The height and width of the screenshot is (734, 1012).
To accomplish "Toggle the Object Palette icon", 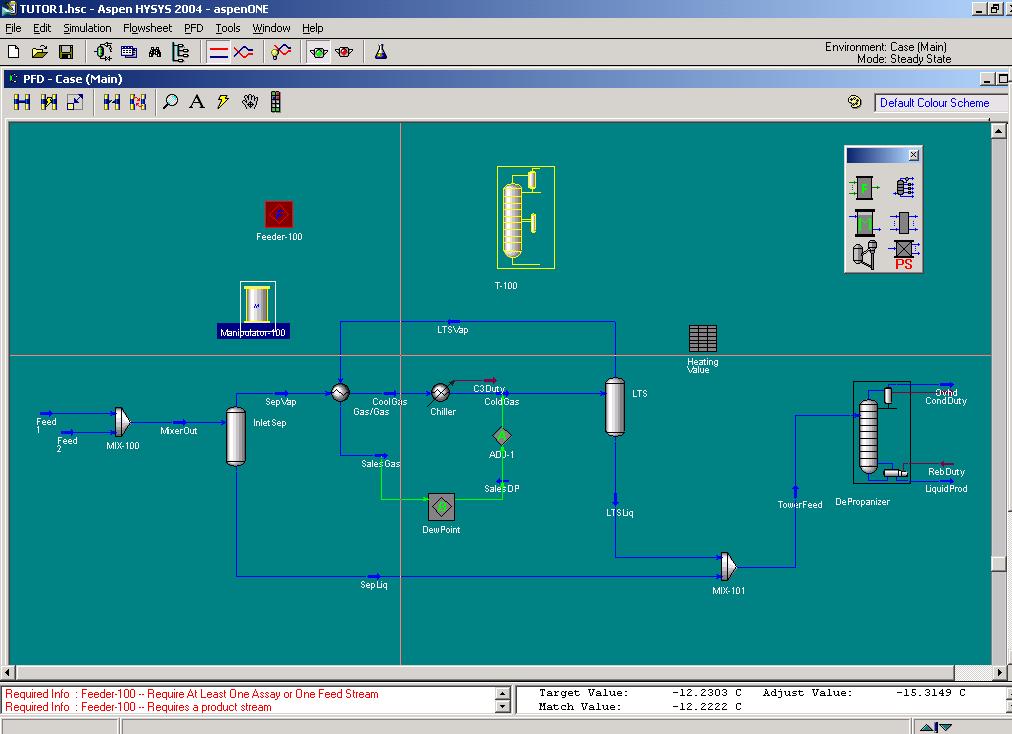I will (276, 102).
